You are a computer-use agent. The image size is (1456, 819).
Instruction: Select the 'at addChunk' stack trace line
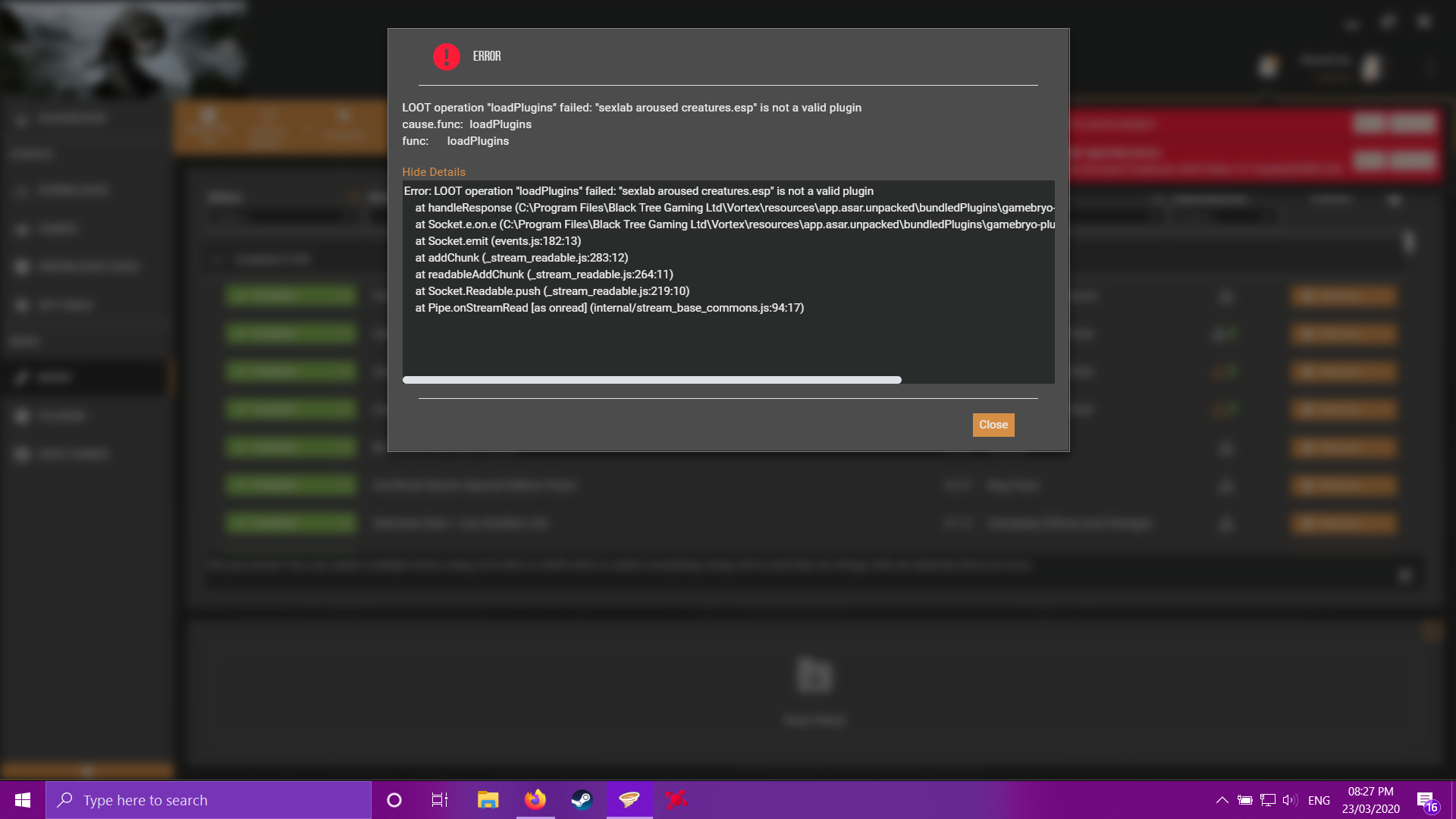[x=522, y=258]
